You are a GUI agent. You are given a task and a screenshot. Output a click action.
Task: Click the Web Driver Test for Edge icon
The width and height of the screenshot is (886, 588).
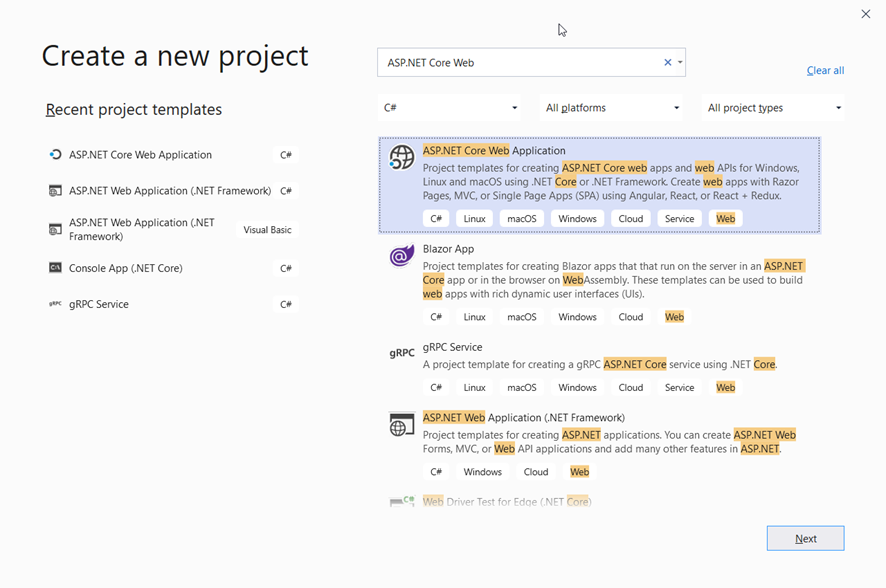(402, 501)
